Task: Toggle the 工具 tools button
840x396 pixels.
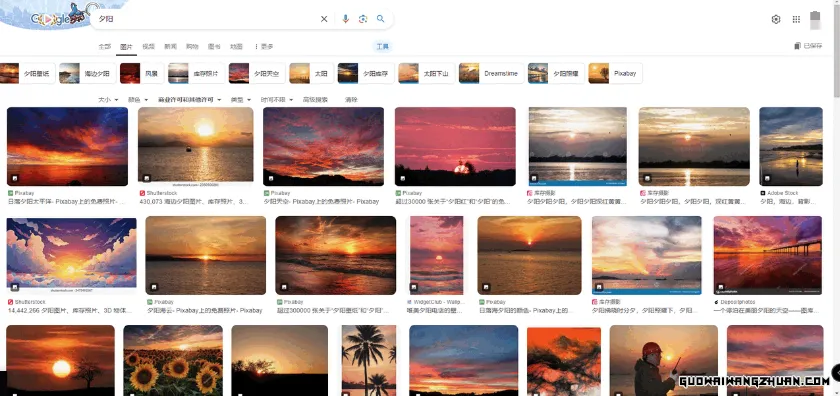Action: (382, 47)
